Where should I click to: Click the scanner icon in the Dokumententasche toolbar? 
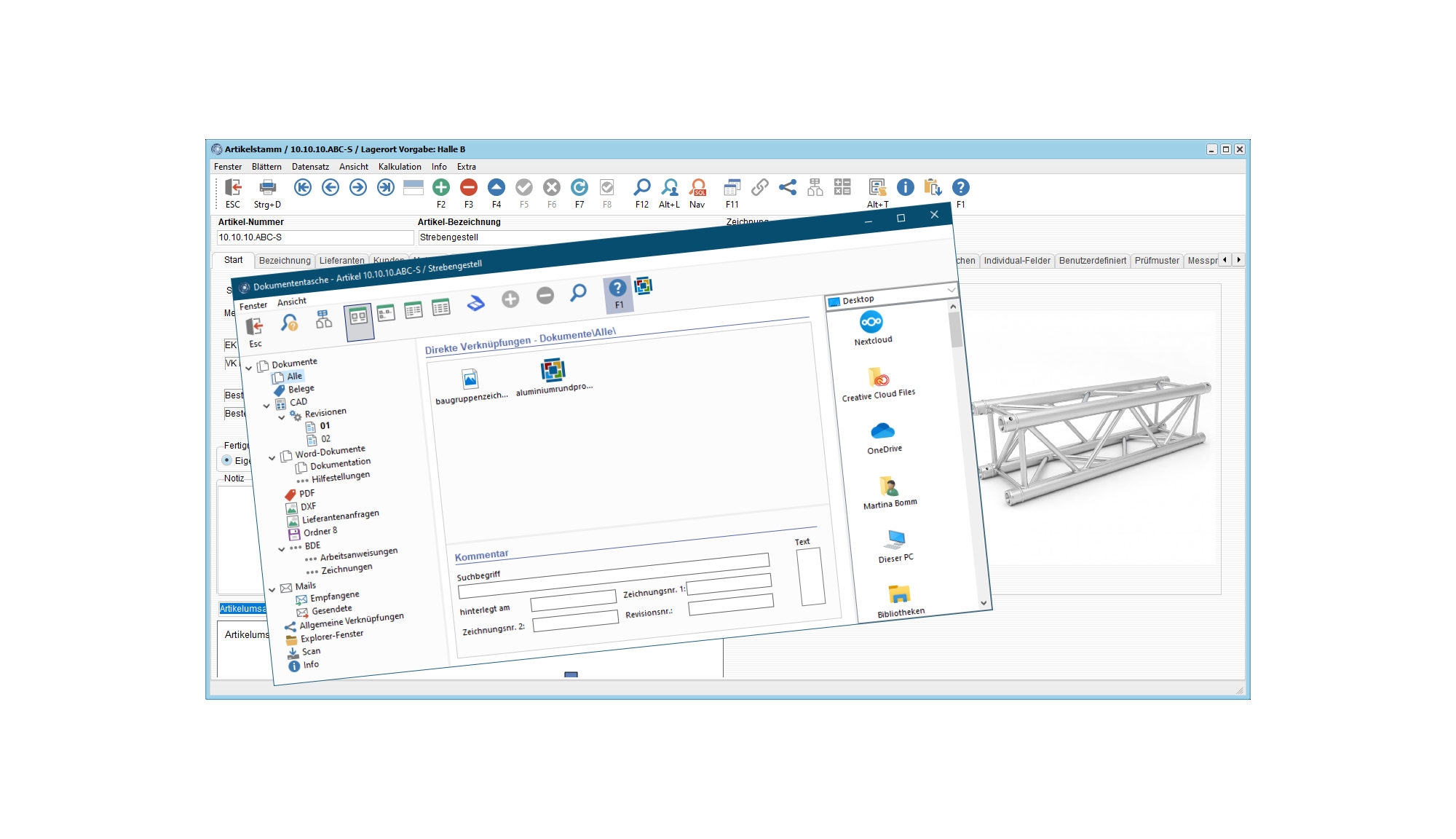pyautogui.click(x=475, y=303)
